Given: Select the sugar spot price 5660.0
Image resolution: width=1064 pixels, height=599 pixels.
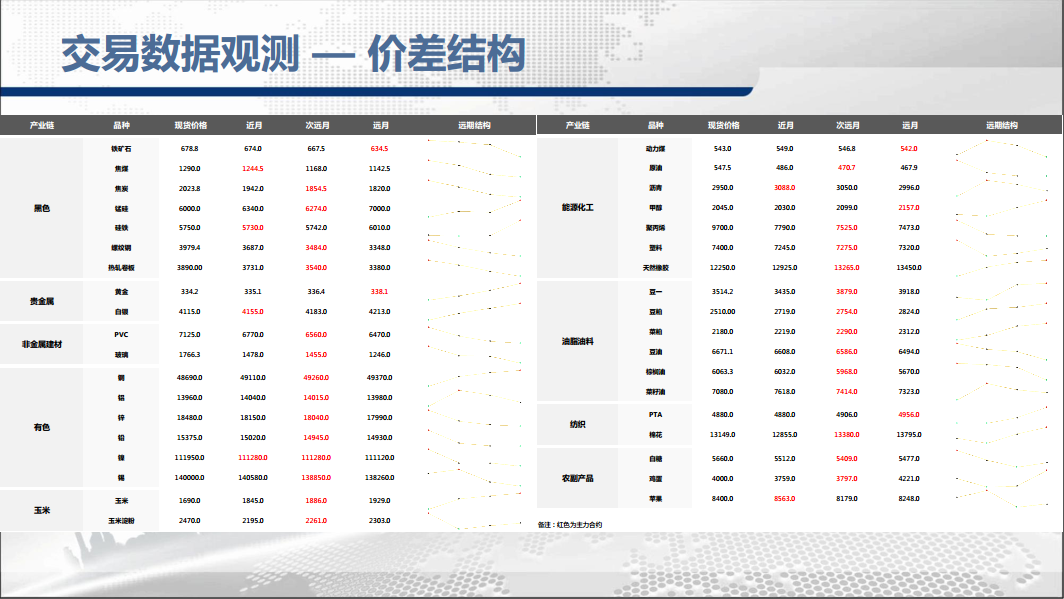Looking at the screenshot, I should pos(723,459).
